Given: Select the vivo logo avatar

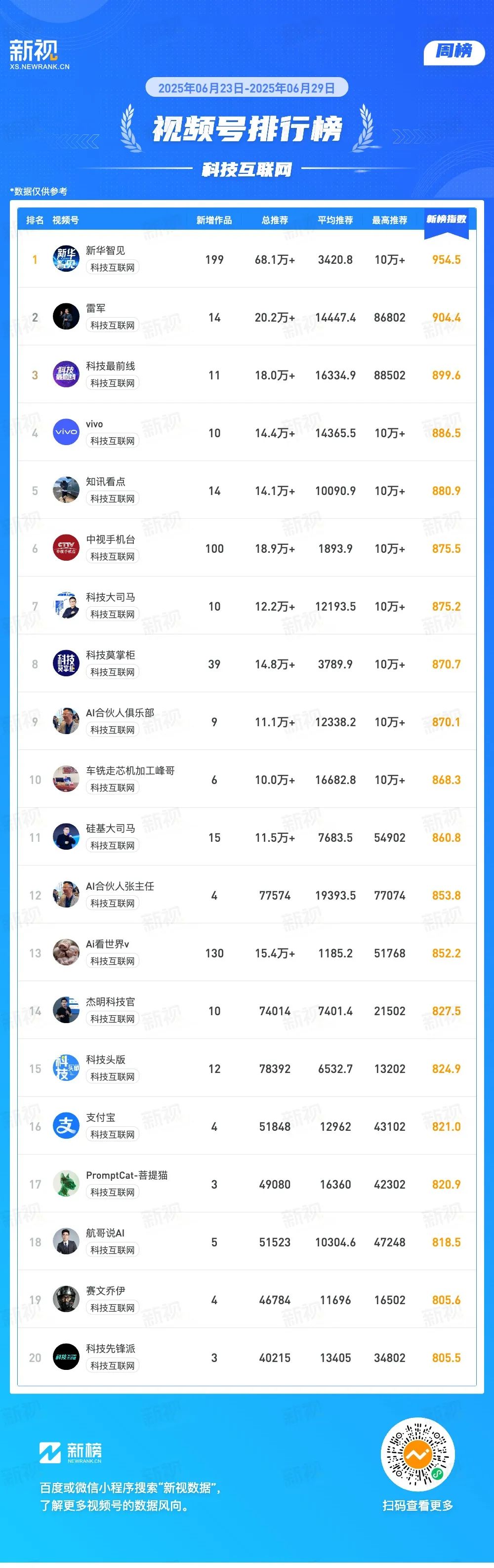Looking at the screenshot, I should [x=66, y=432].
